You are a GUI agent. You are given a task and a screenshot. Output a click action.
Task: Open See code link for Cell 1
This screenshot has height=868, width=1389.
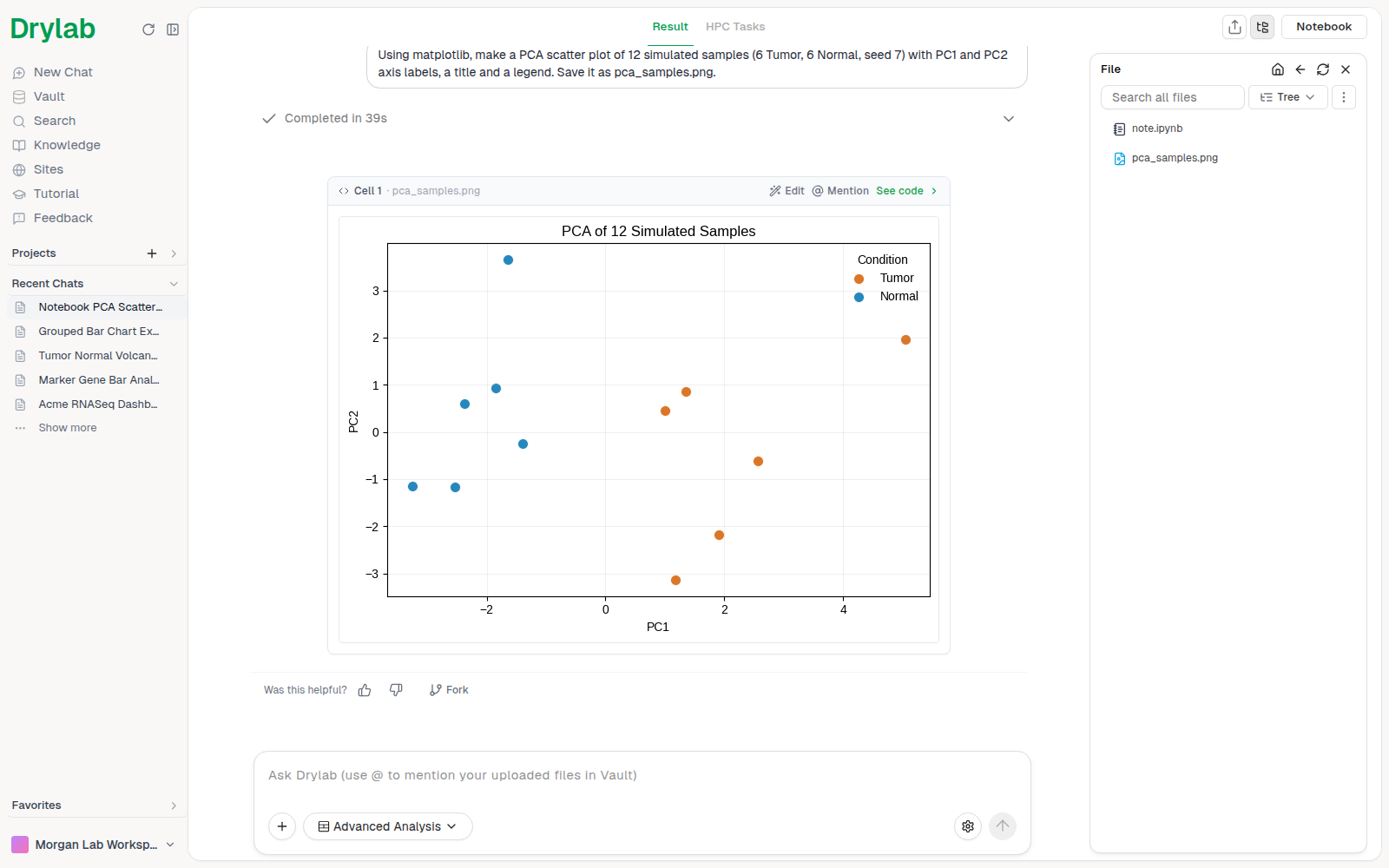906,191
